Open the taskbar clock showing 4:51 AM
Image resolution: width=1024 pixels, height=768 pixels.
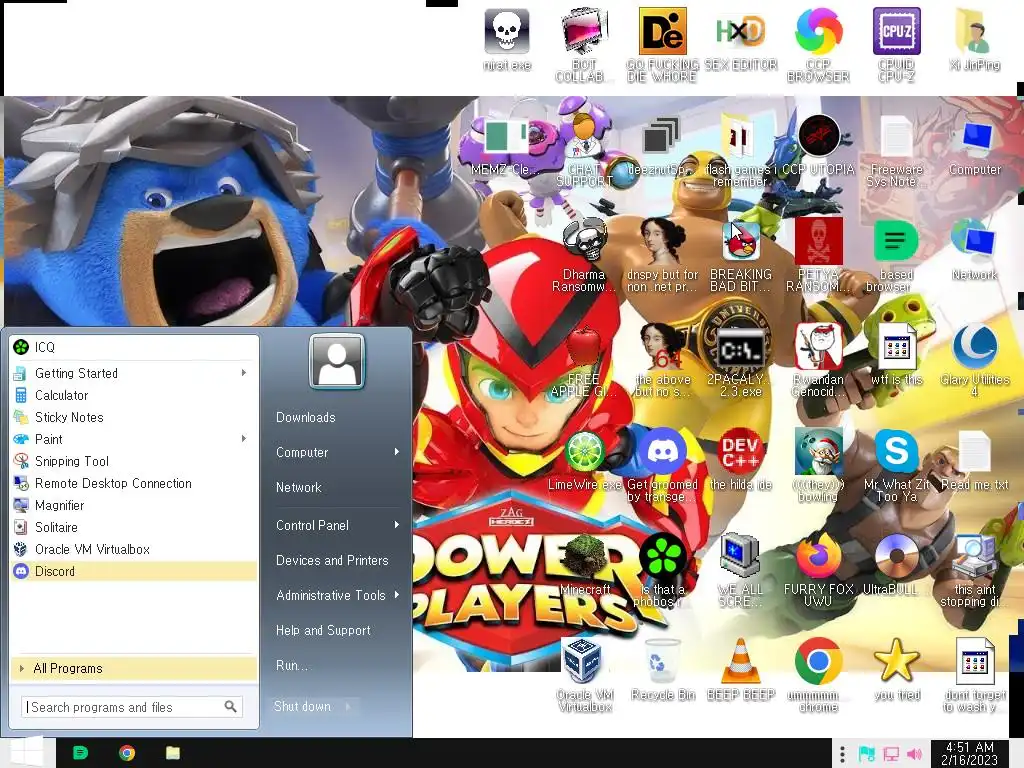tap(970, 754)
